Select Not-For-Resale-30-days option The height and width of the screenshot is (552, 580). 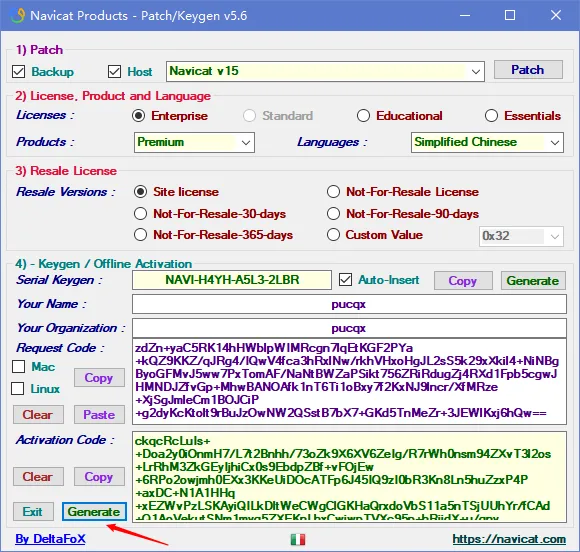[141, 213]
